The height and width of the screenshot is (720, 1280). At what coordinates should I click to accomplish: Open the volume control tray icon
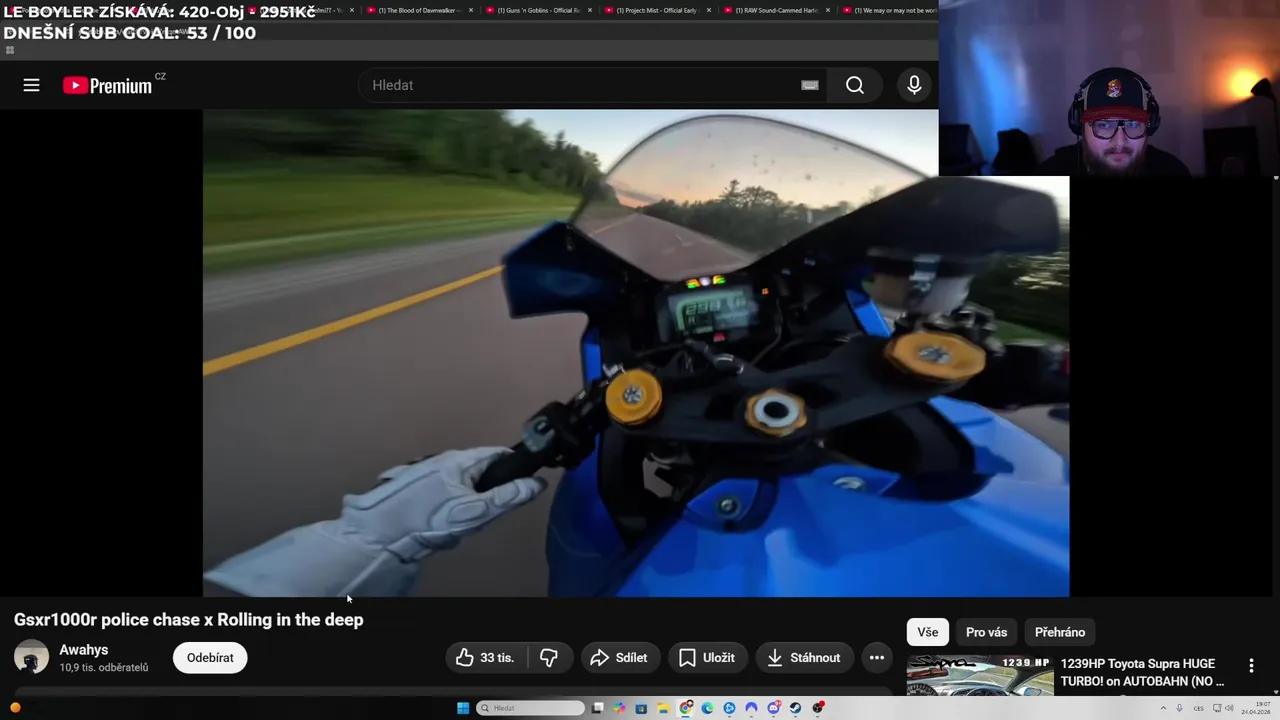(1229, 708)
